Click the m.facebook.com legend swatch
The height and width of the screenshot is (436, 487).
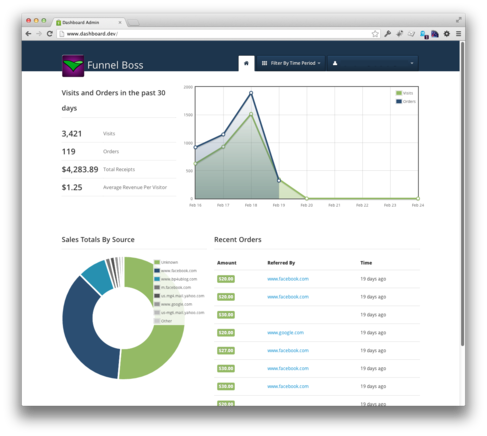tap(157, 287)
